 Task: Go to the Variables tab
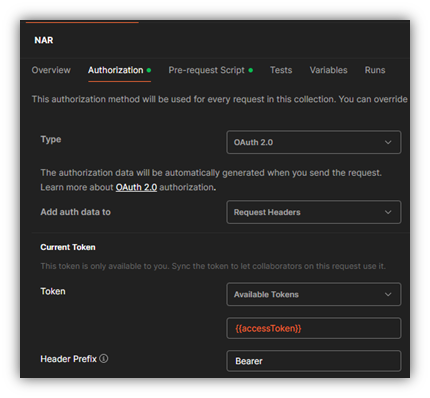[x=328, y=70]
